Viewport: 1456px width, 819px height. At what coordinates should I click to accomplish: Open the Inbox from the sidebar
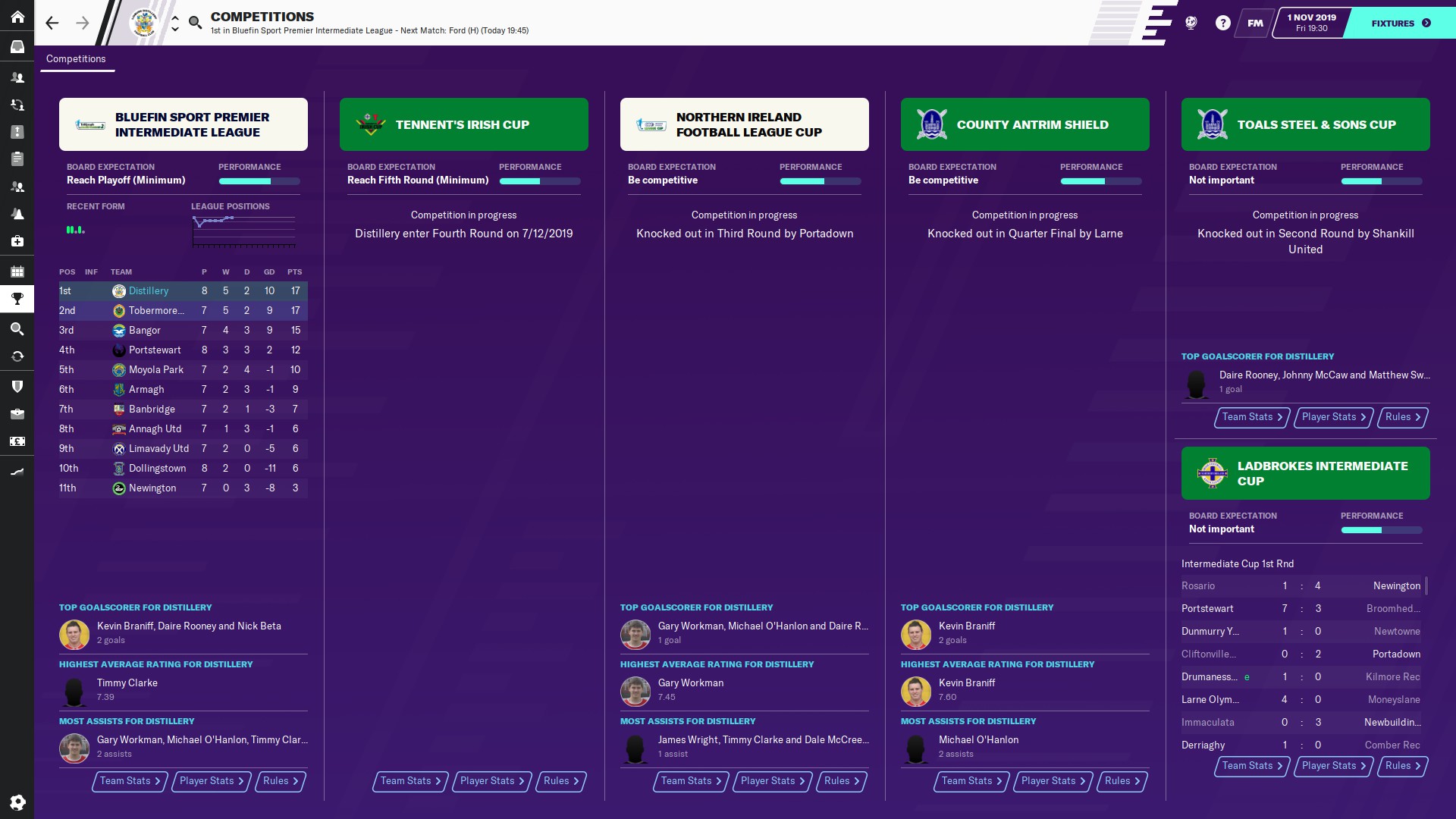[x=17, y=46]
